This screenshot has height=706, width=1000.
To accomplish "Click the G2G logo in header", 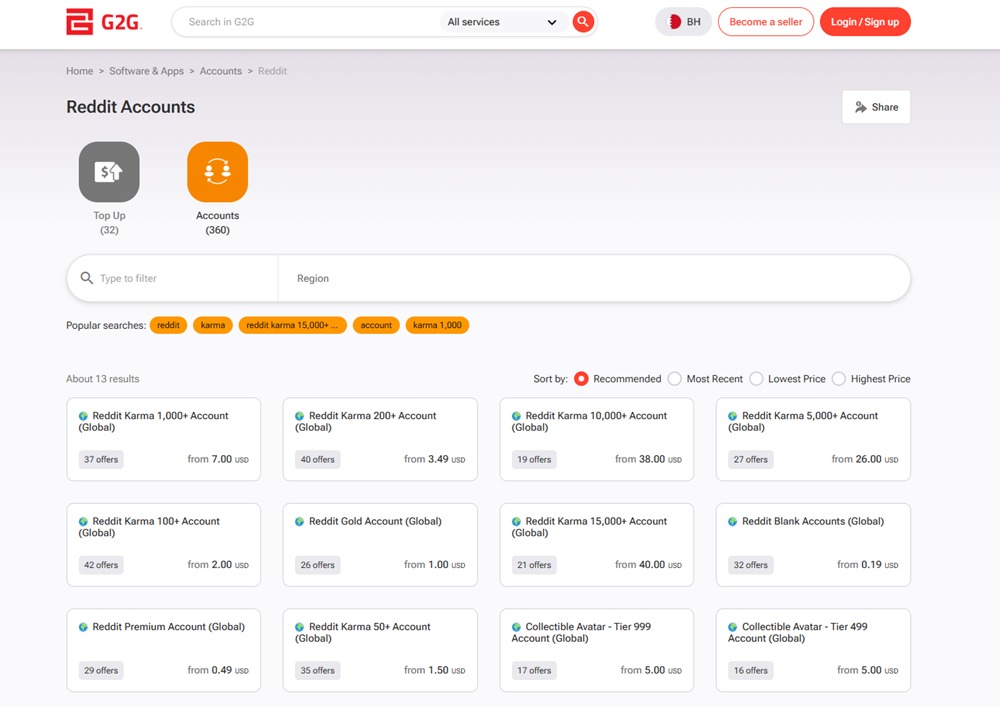I will tap(104, 22).
